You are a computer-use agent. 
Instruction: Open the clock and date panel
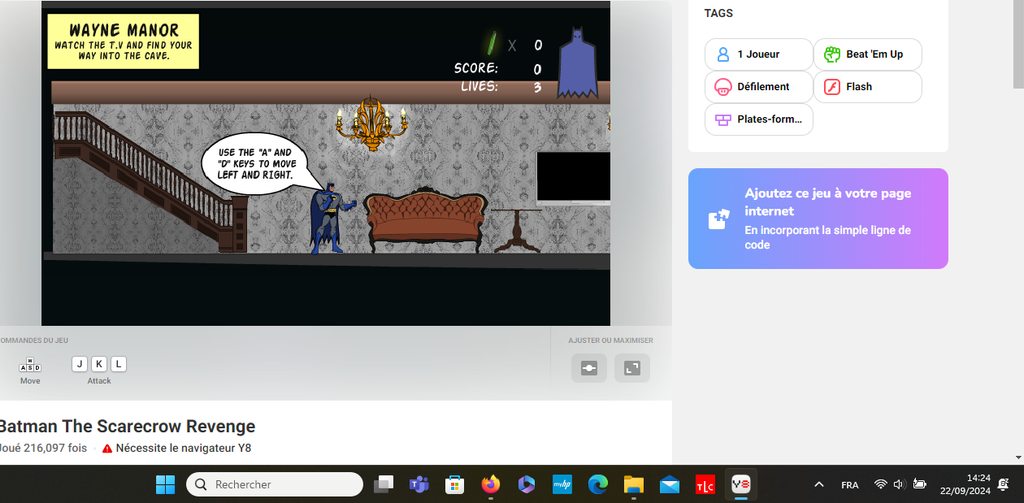[x=966, y=484]
